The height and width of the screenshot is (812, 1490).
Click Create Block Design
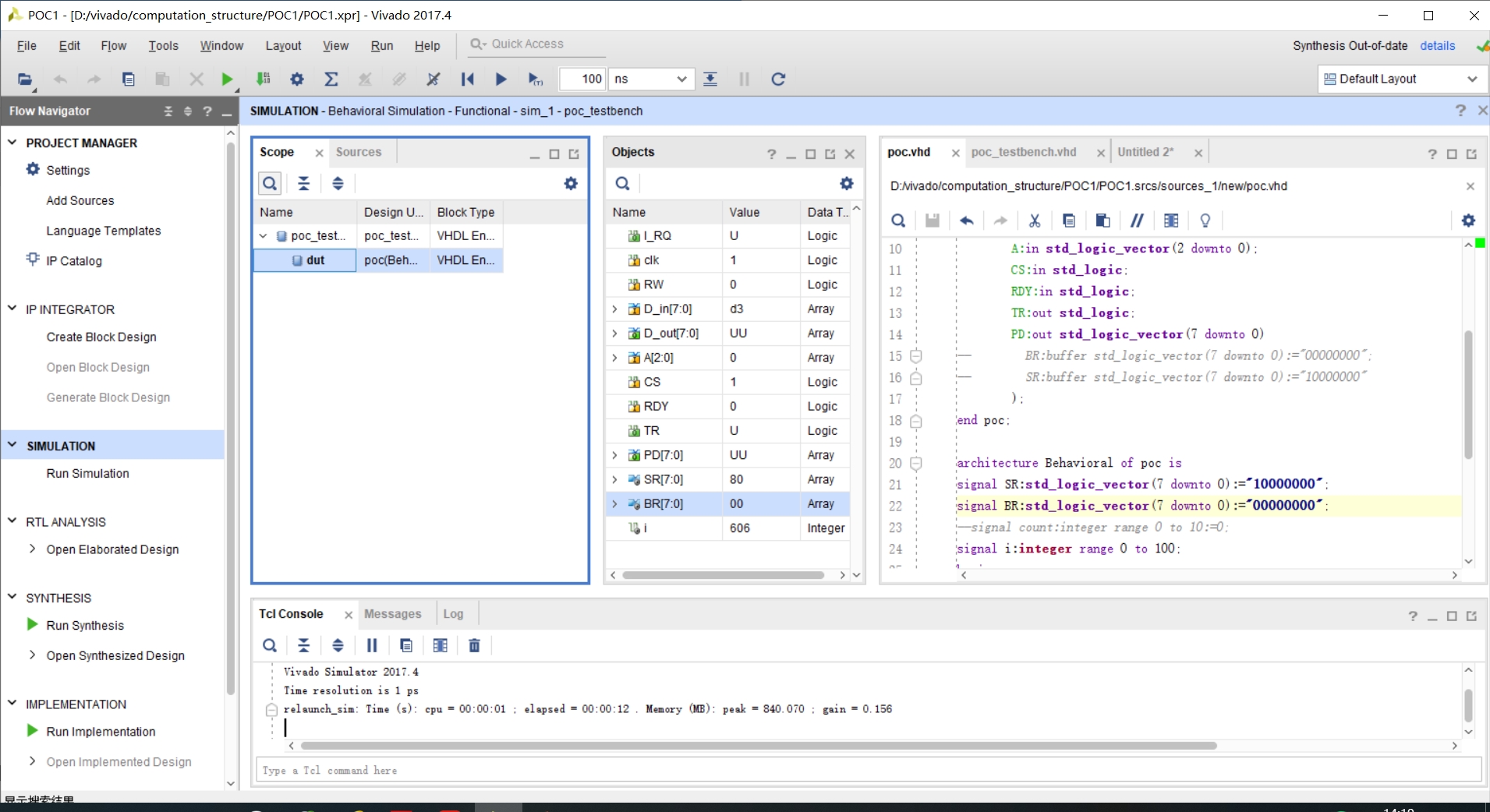101,337
